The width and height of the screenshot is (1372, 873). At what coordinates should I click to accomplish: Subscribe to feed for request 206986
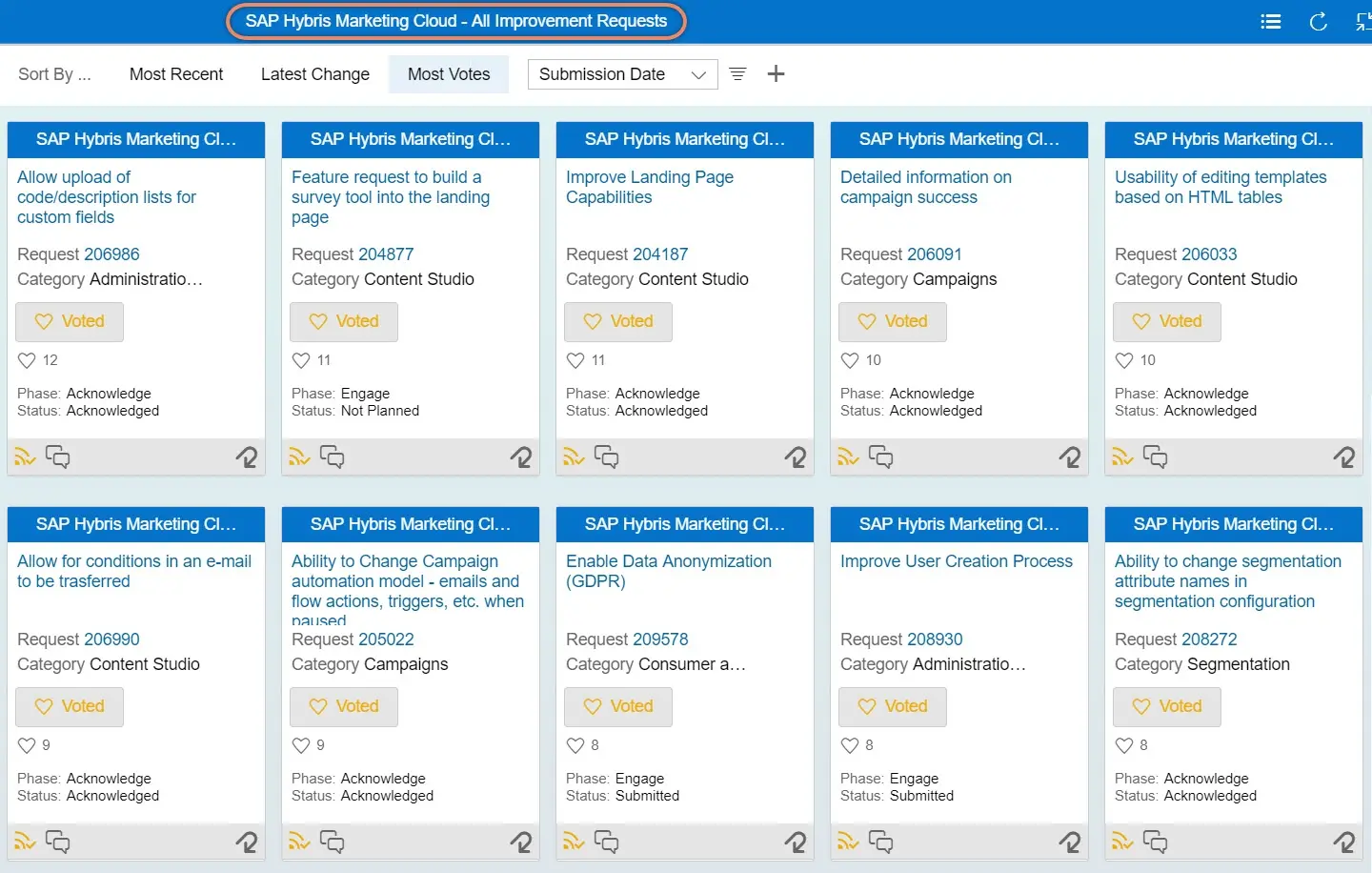[25, 457]
